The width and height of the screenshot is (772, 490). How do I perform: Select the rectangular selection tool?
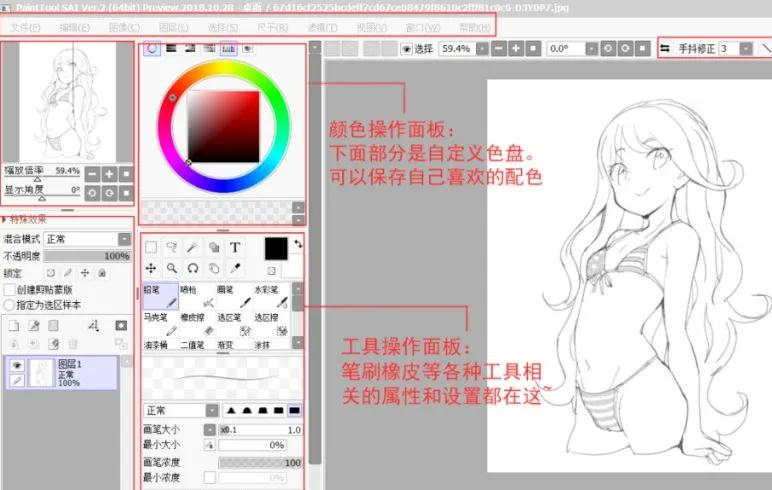tap(151, 247)
